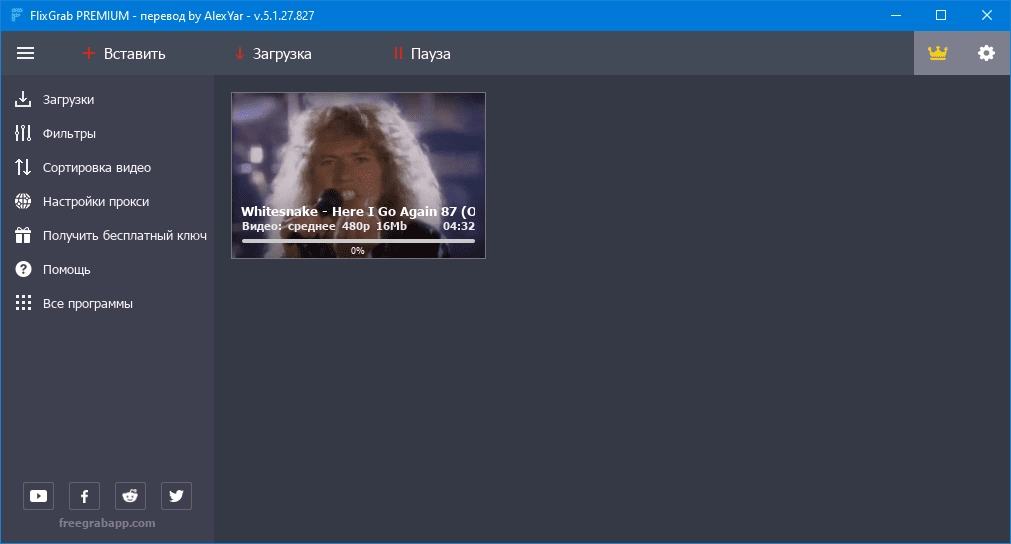This screenshot has height=544, width=1011.
Task: Minimize the FlixGrab window
Action: point(896,15)
